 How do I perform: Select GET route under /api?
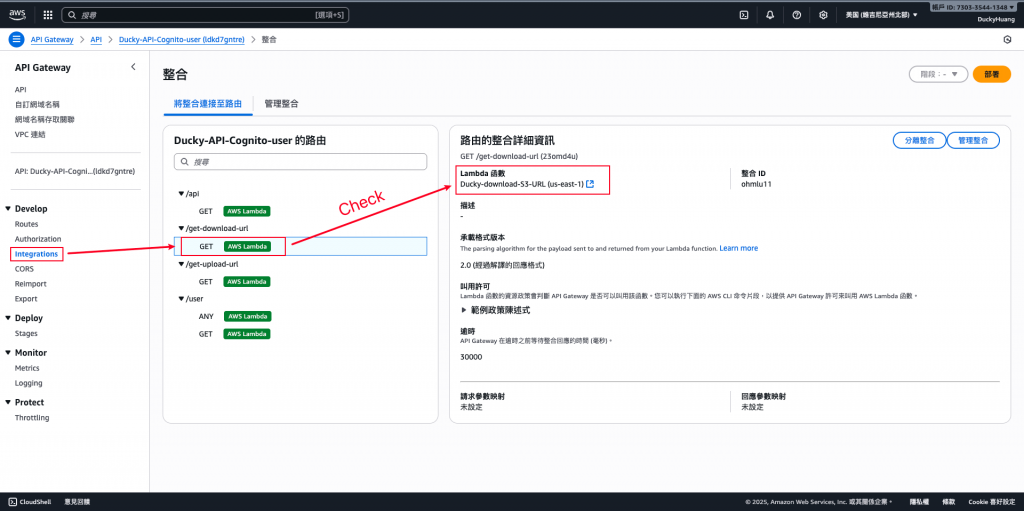tap(206, 211)
